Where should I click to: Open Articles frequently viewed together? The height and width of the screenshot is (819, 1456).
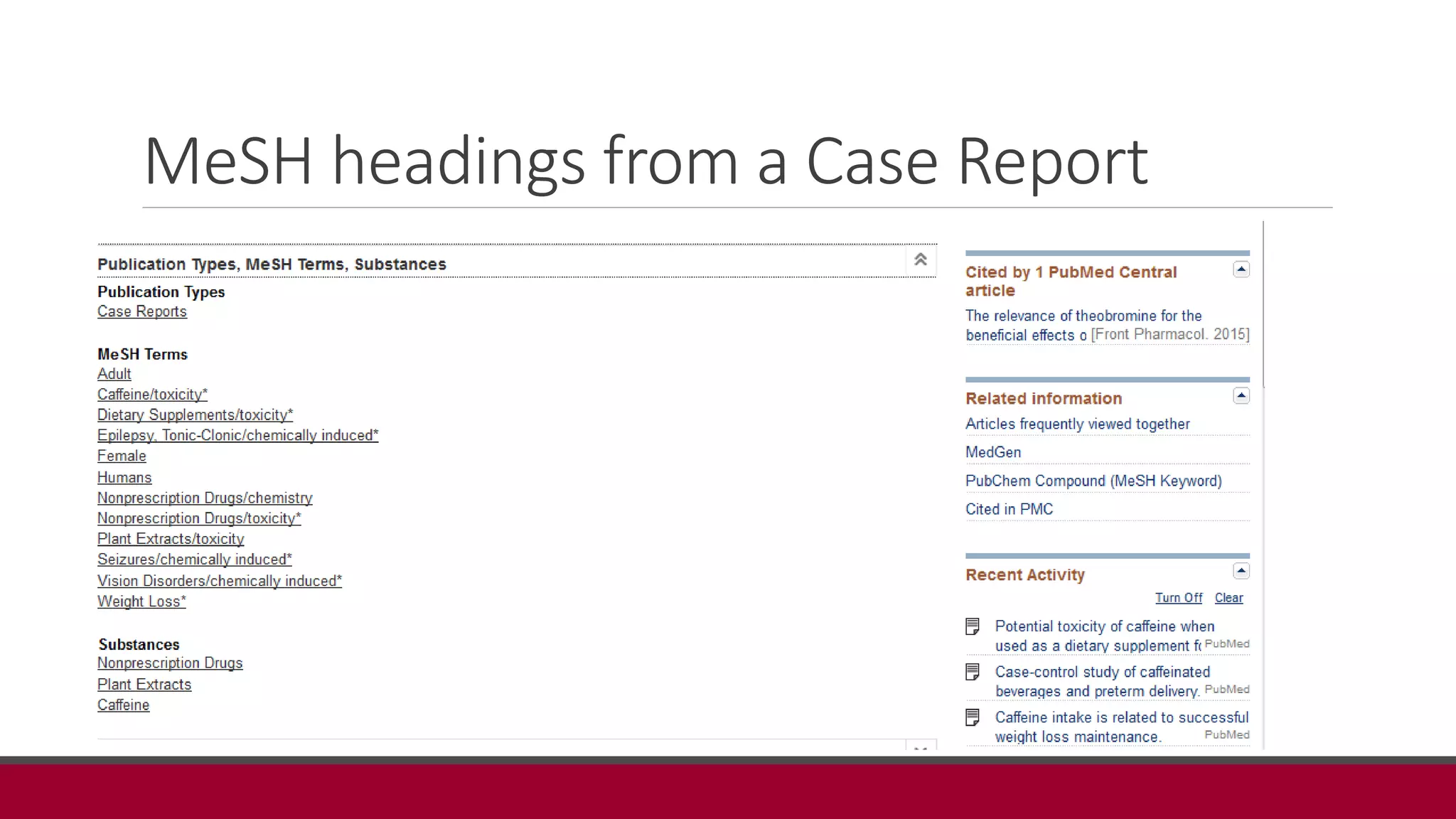(x=1077, y=424)
